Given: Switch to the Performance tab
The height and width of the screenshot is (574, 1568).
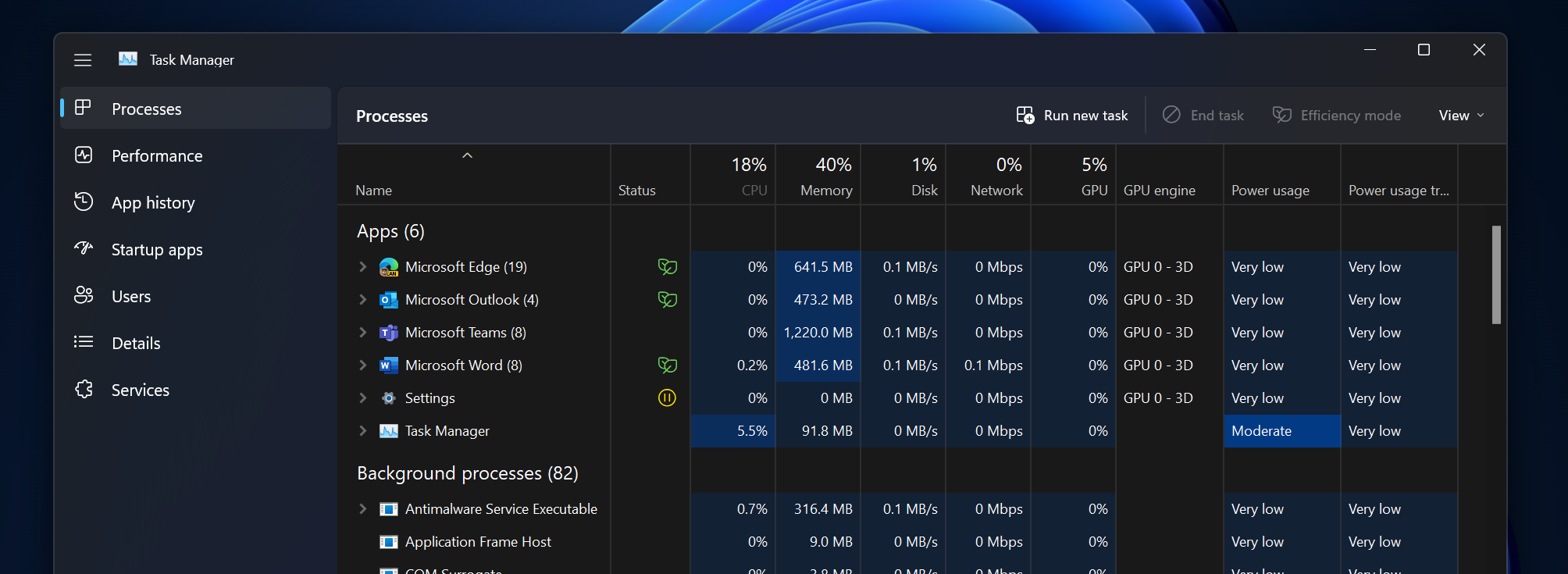Looking at the screenshot, I should [156, 156].
